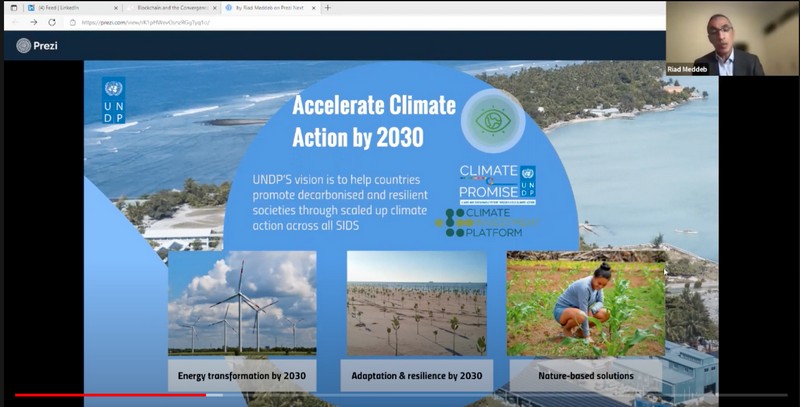The width and height of the screenshot is (800, 407).
Task: Close the Blockchain and the Convergence tab
Action: [x=215, y=8]
